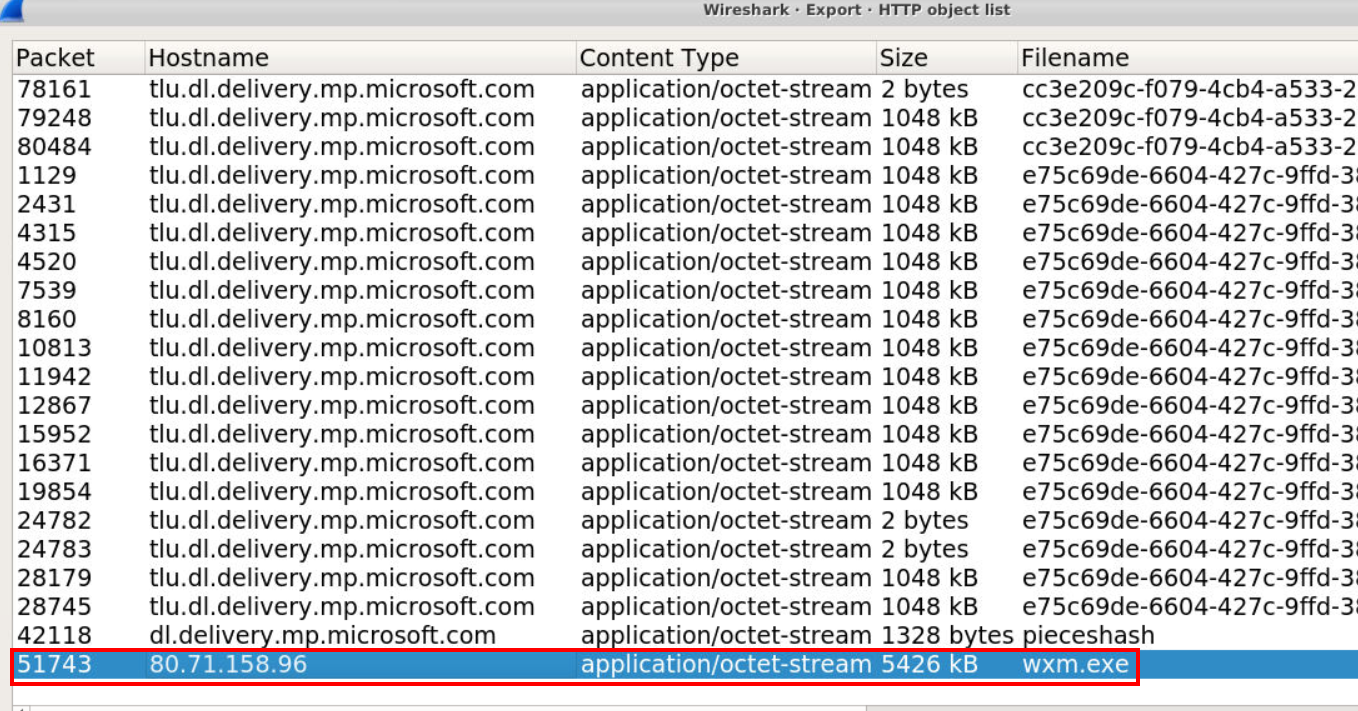
Task: Sort the list by the Packet column header
Action: coord(79,58)
